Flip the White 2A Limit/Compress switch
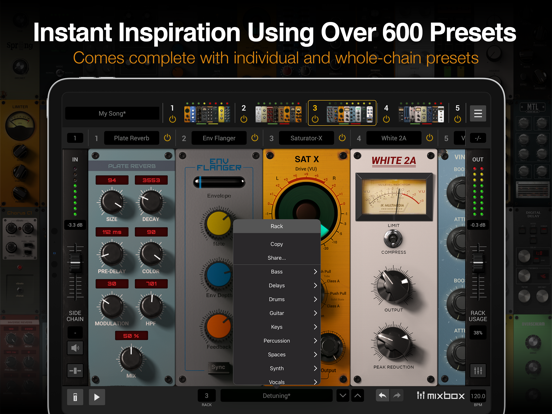Image resolution: width=552 pixels, height=414 pixels. click(x=393, y=239)
